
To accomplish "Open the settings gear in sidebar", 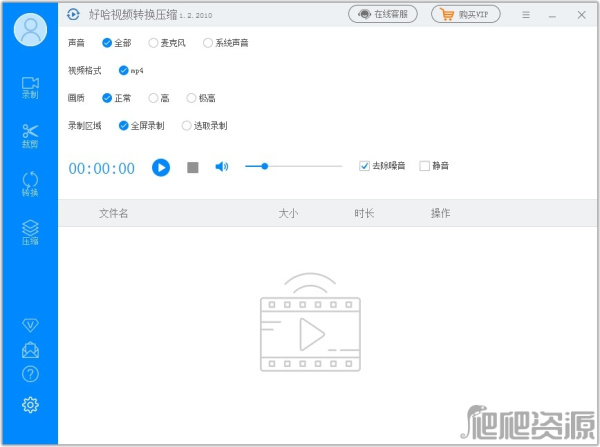I will [x=30, y=405].
